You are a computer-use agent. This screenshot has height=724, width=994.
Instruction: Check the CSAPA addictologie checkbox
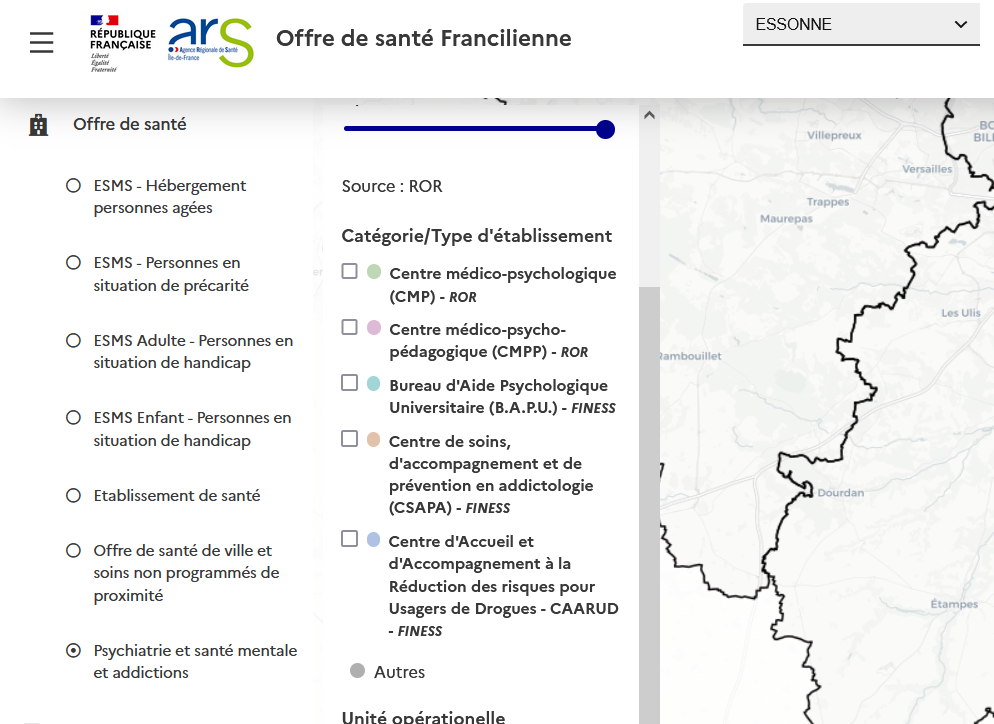(349, 439)
